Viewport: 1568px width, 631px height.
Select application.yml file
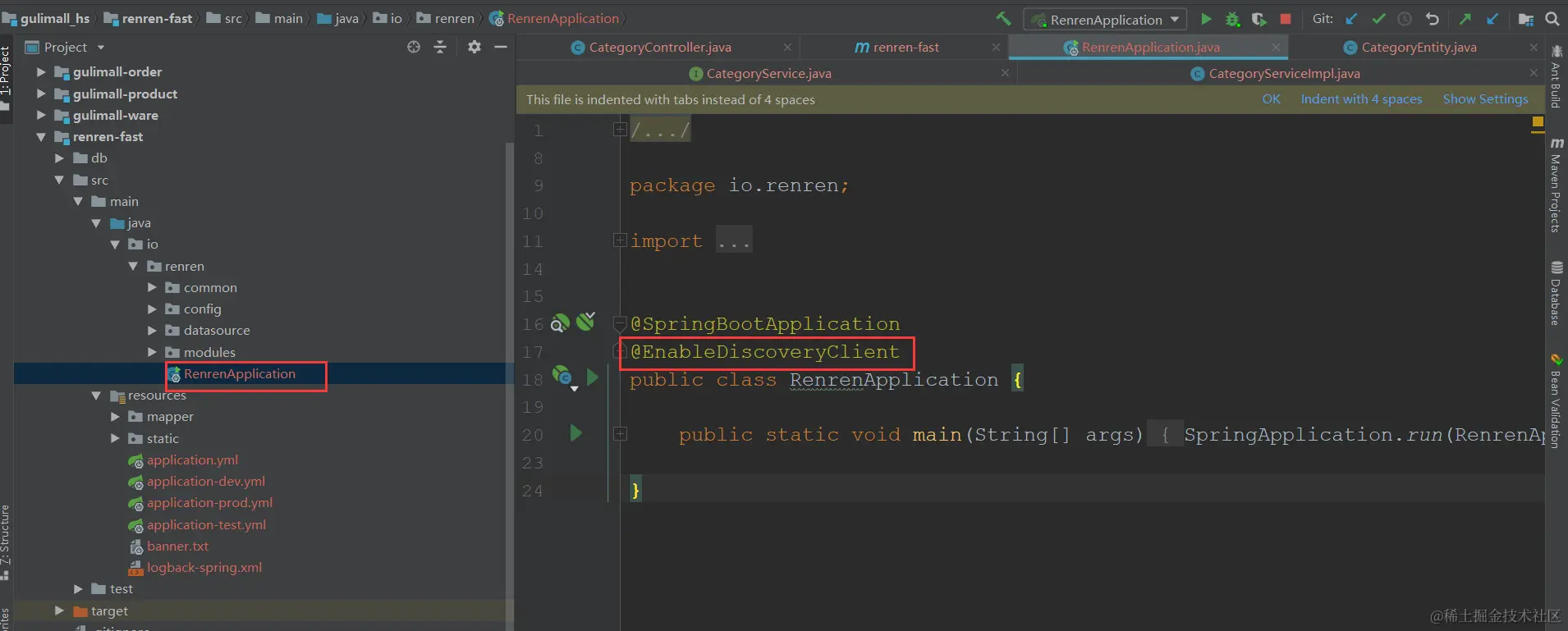(192, 460)
